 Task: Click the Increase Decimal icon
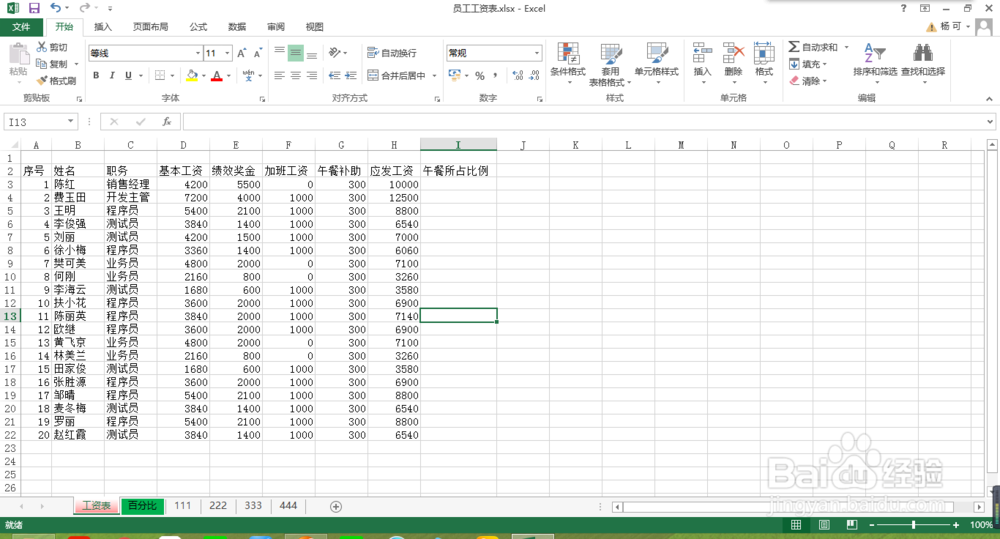pyautogui.click(x=518, y=75)
